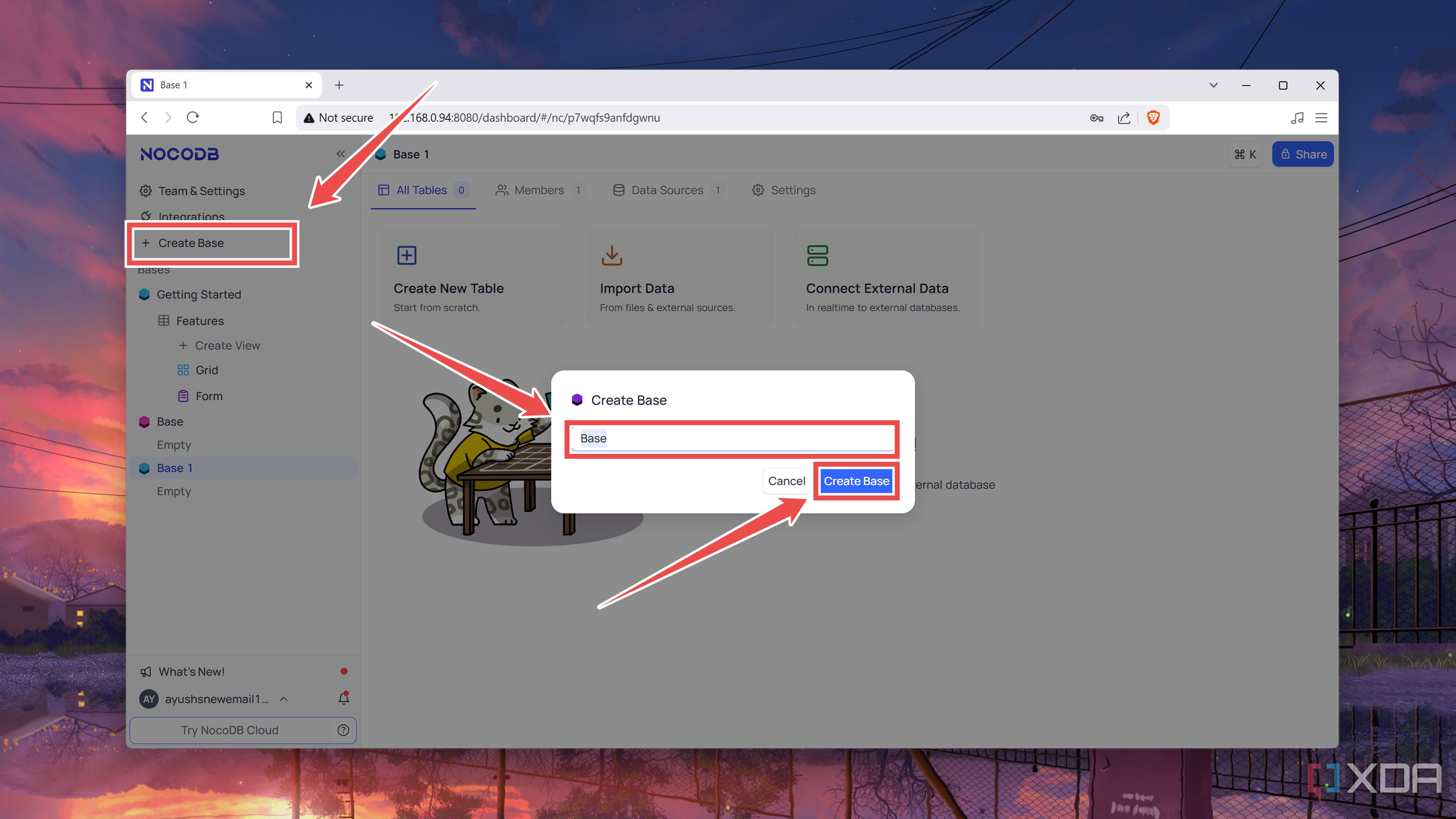This screenshot has height=819, width=1456.
Task: Cancel the Create Base dialog
Action: point(786,481)
